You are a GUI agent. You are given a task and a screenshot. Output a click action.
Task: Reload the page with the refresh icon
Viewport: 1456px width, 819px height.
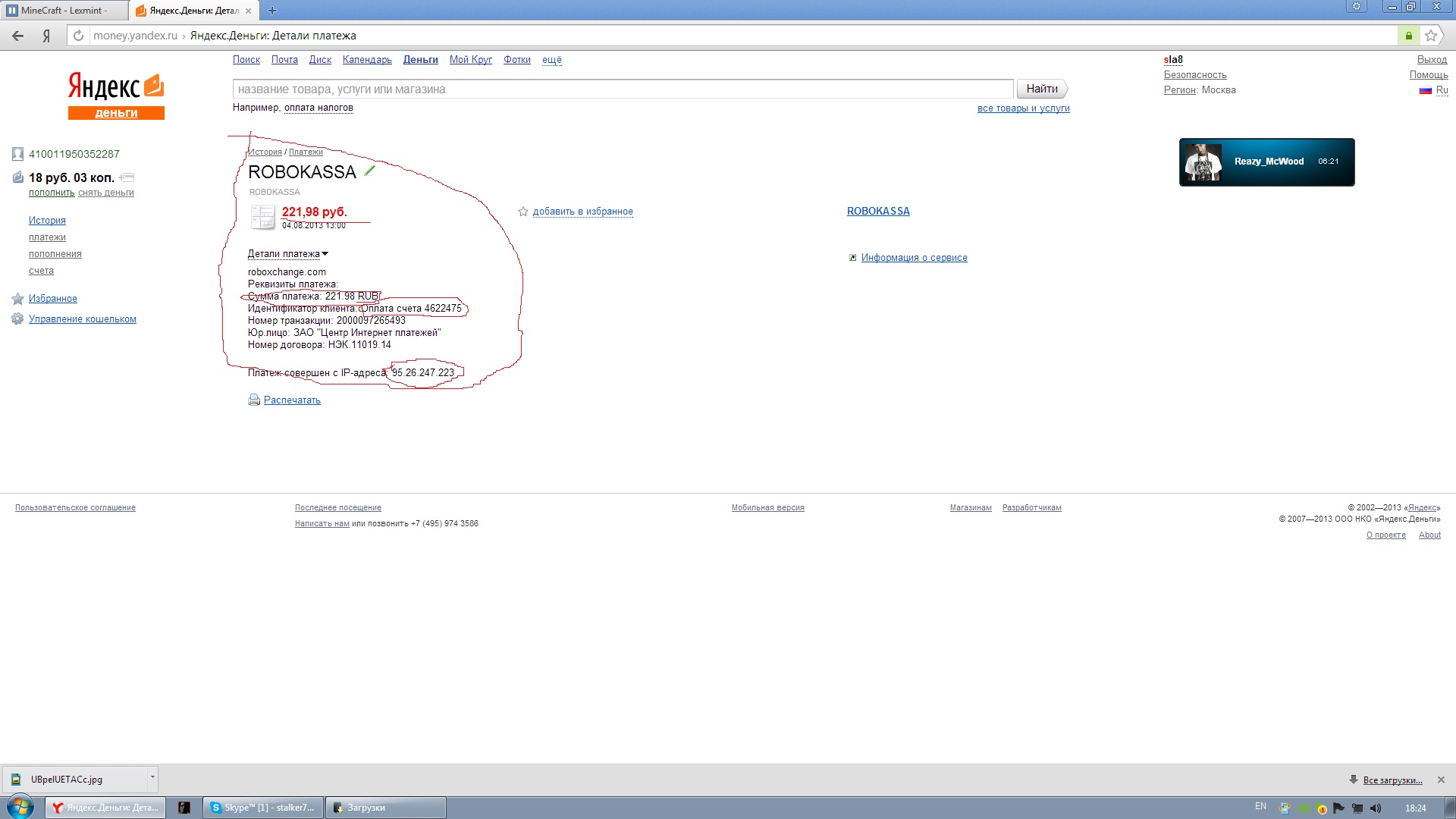tap(78, 36)
